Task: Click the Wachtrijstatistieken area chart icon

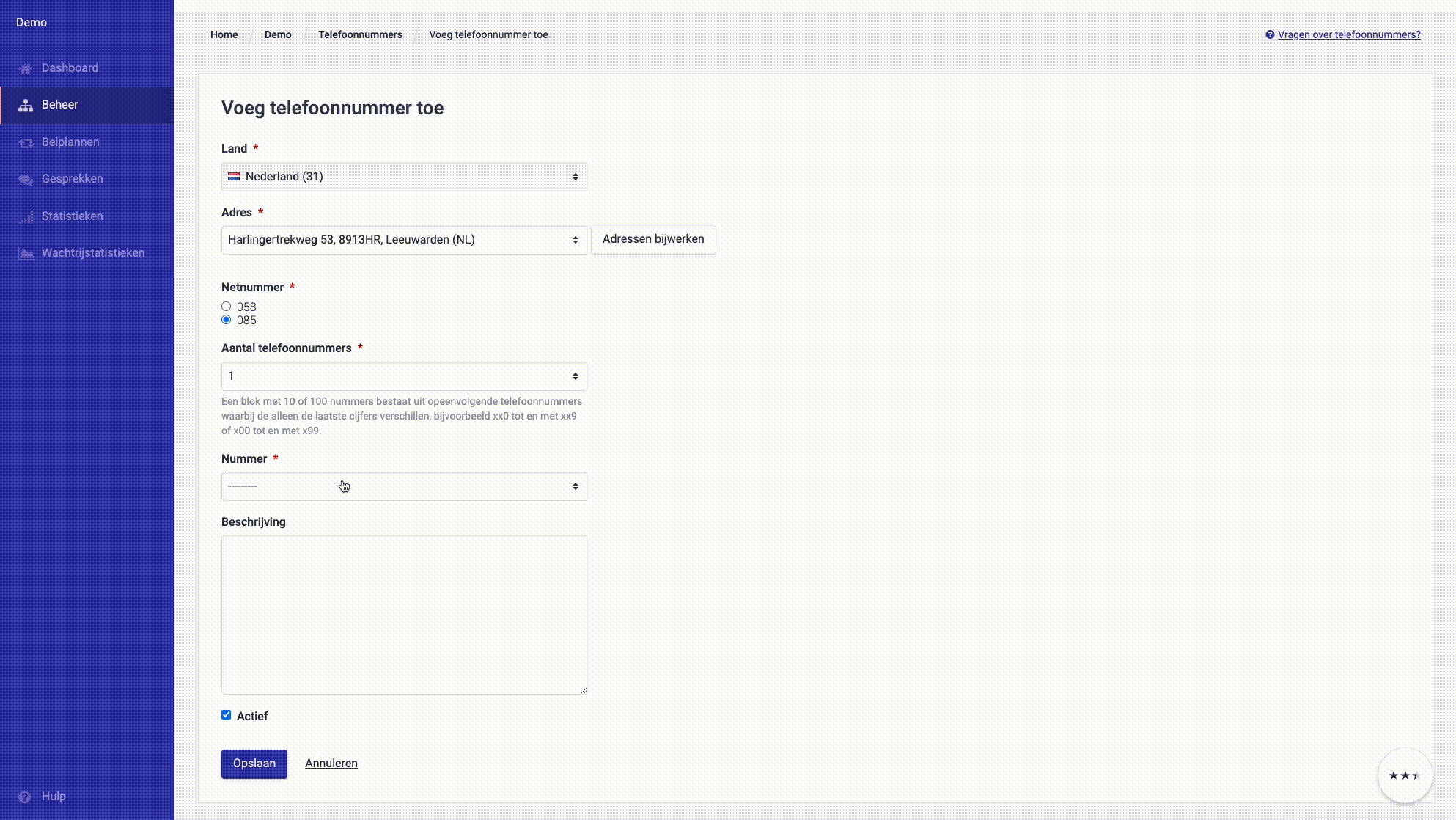Action: (x=26, y=253)
